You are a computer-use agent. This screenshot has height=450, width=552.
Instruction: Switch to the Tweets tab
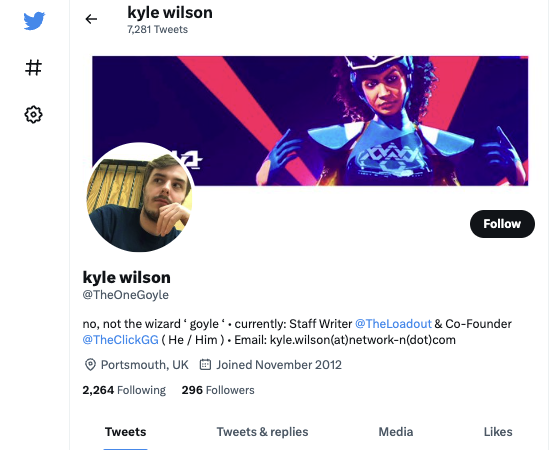[125, 432]
